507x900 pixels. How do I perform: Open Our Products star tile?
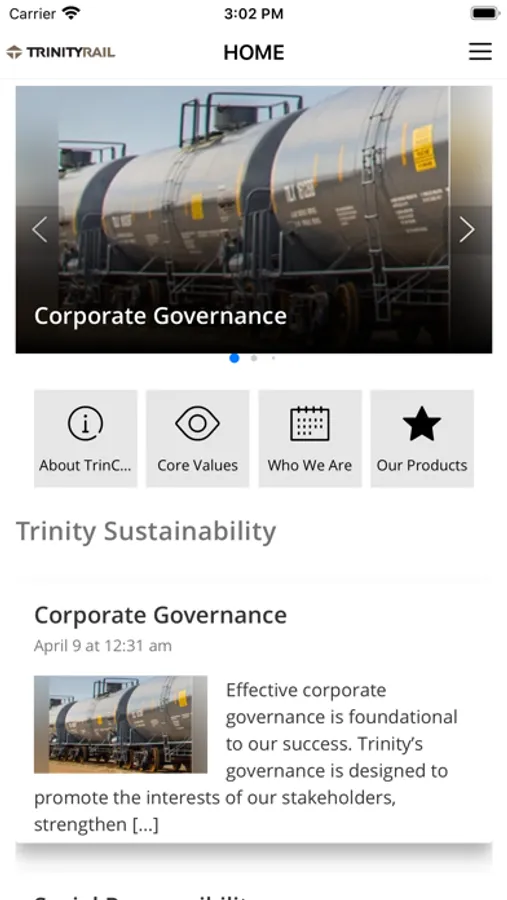click(422, 439)
